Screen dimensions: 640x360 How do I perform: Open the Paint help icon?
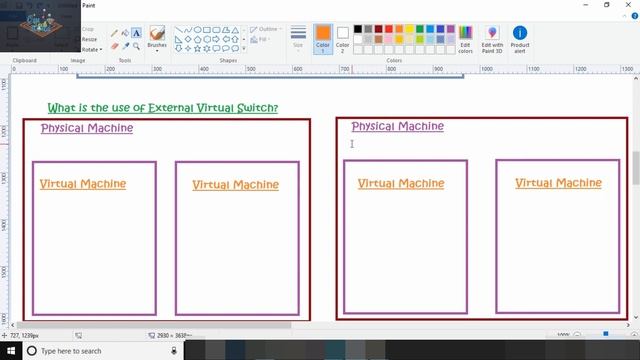point(635,16)
